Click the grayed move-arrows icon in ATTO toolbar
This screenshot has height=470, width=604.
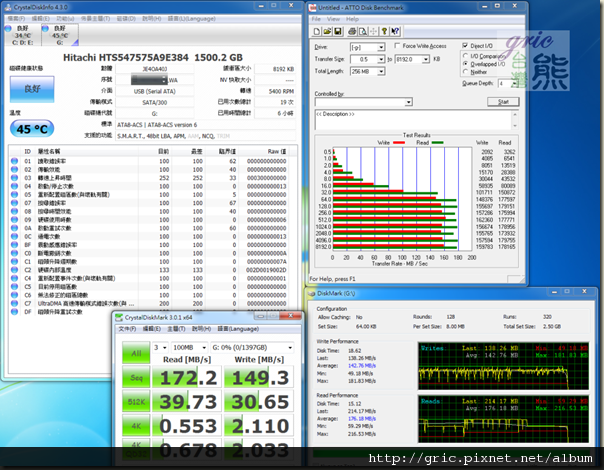(x=373, y=32)
